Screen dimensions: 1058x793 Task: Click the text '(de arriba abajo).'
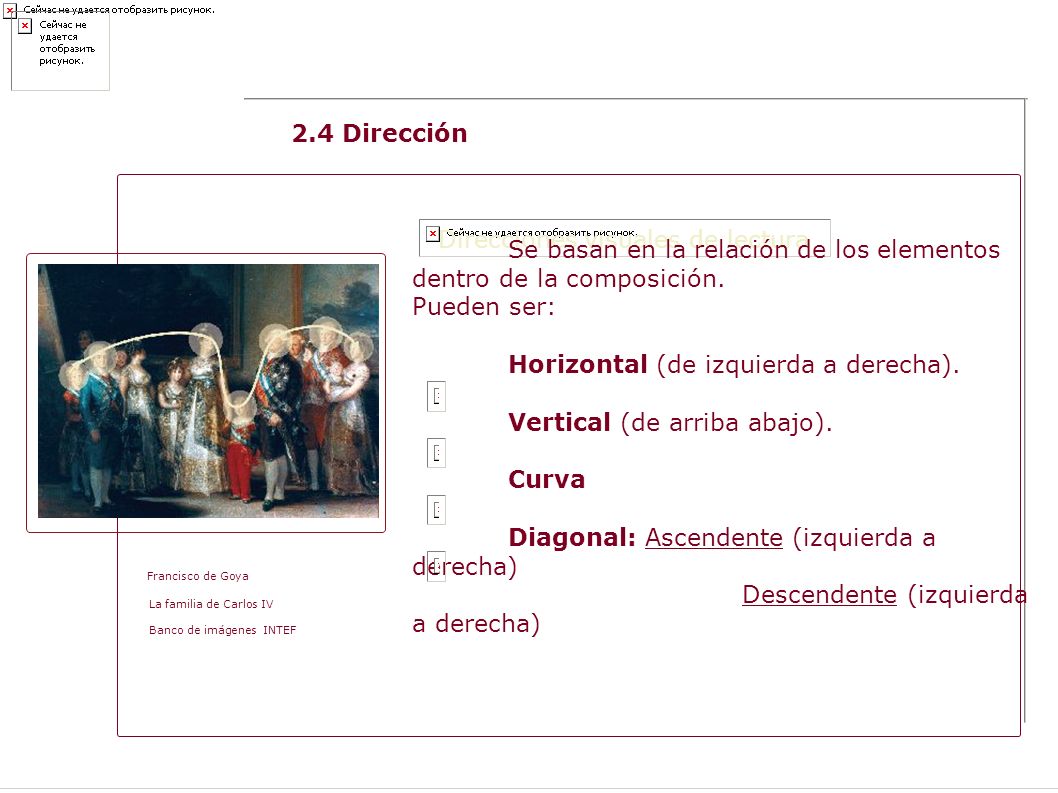coord(726,423)
